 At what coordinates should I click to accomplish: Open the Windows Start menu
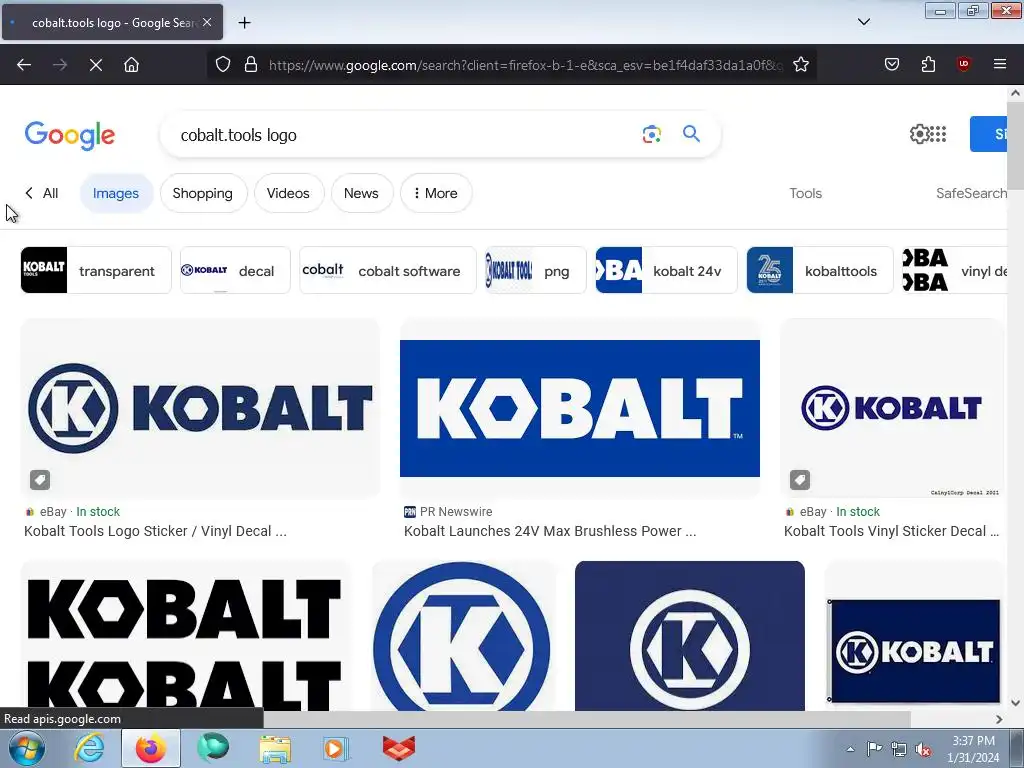[x=27, y=748]
